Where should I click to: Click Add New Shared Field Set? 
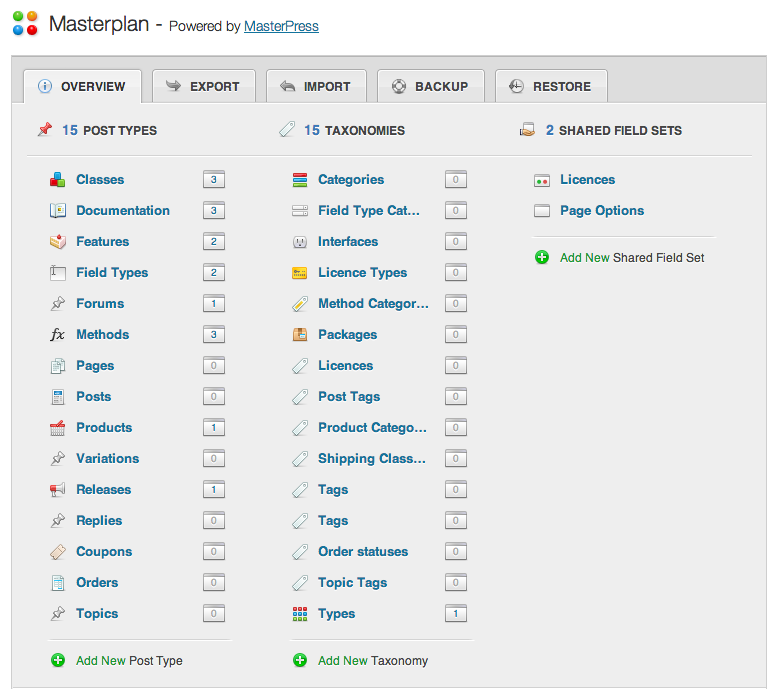point(632,257)
